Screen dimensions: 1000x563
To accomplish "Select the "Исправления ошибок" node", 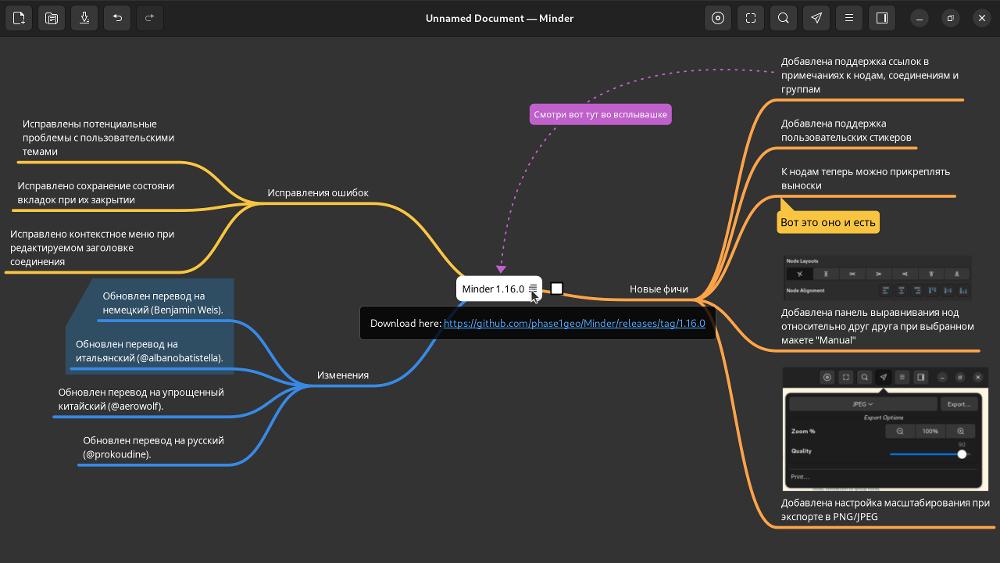I will point(318,193).
